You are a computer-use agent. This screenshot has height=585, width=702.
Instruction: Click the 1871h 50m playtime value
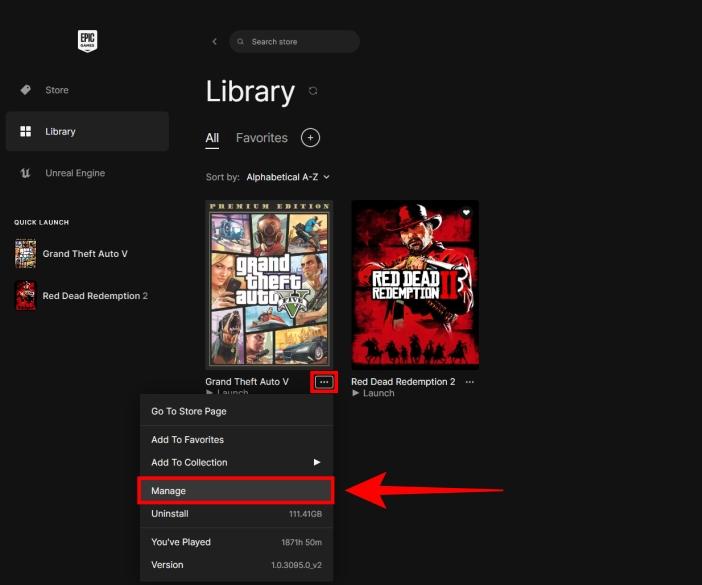(x=301, y=542)
